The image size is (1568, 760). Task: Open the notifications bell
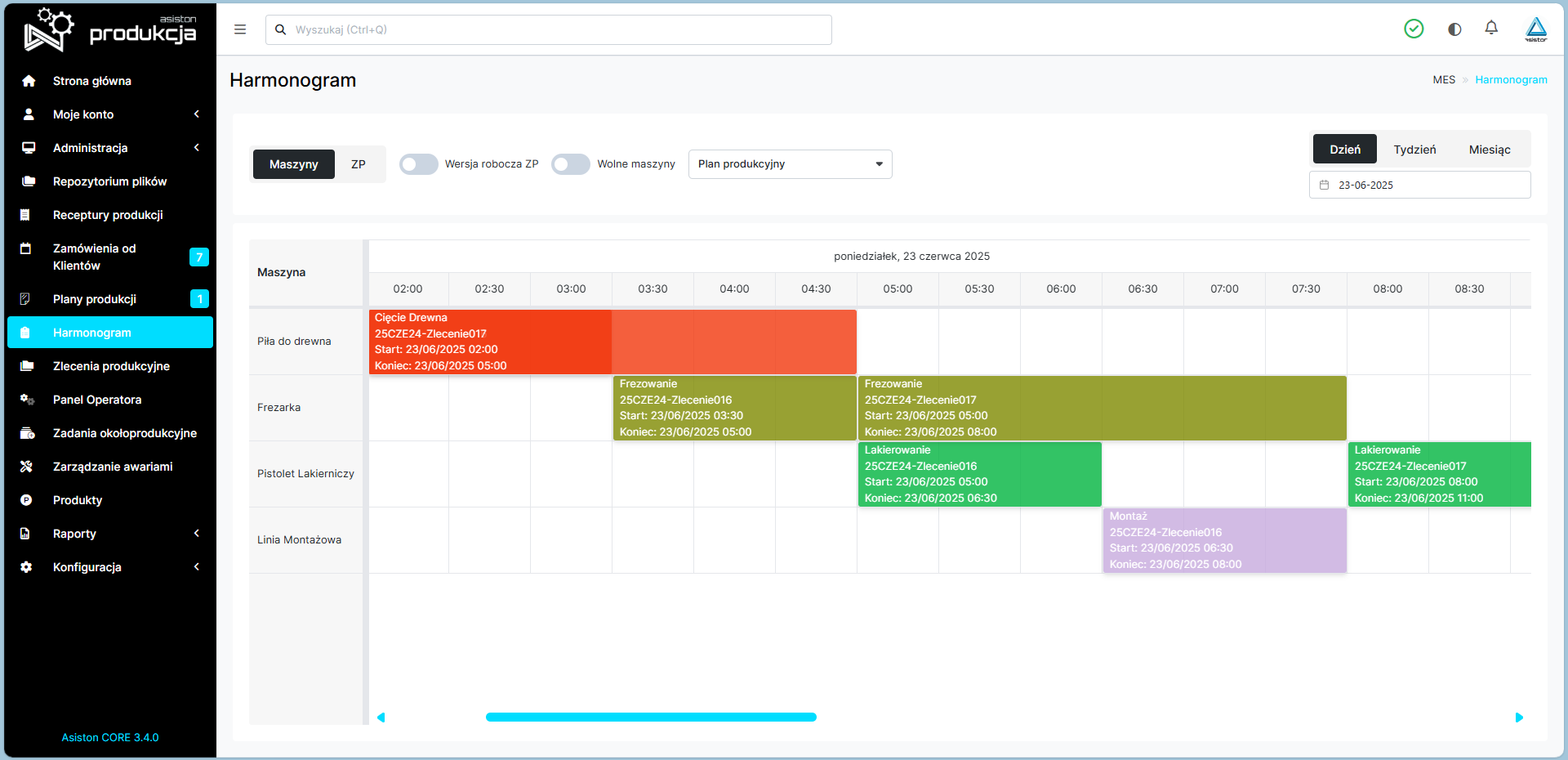[1491, 29]
